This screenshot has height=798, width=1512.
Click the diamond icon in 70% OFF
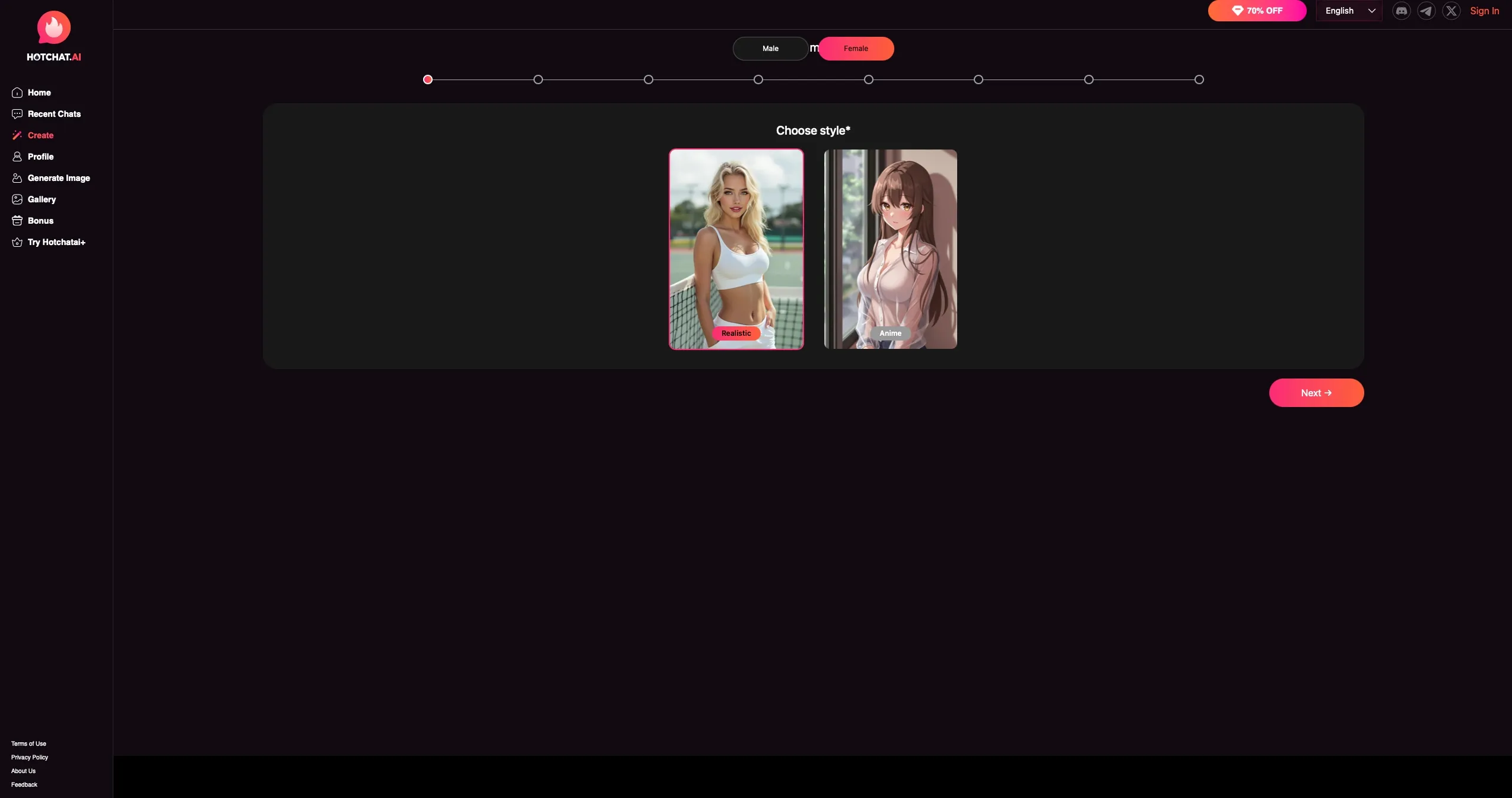[1237, 11]
